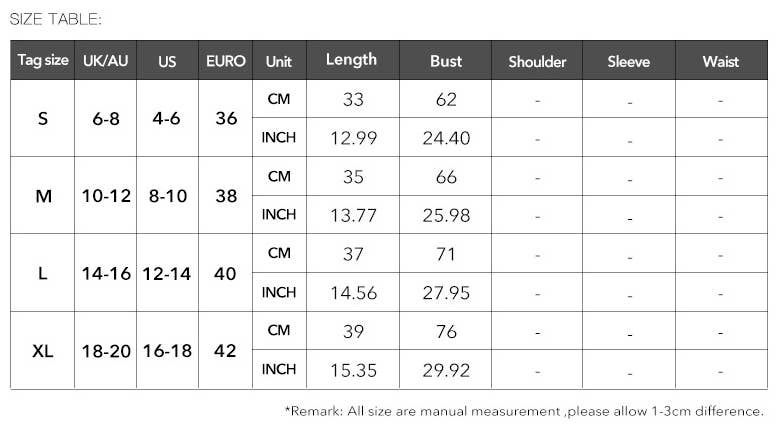The height and width of the screenshot is (431, 778).
Task: Select the Shoulder column header
Action: (537, 61)
